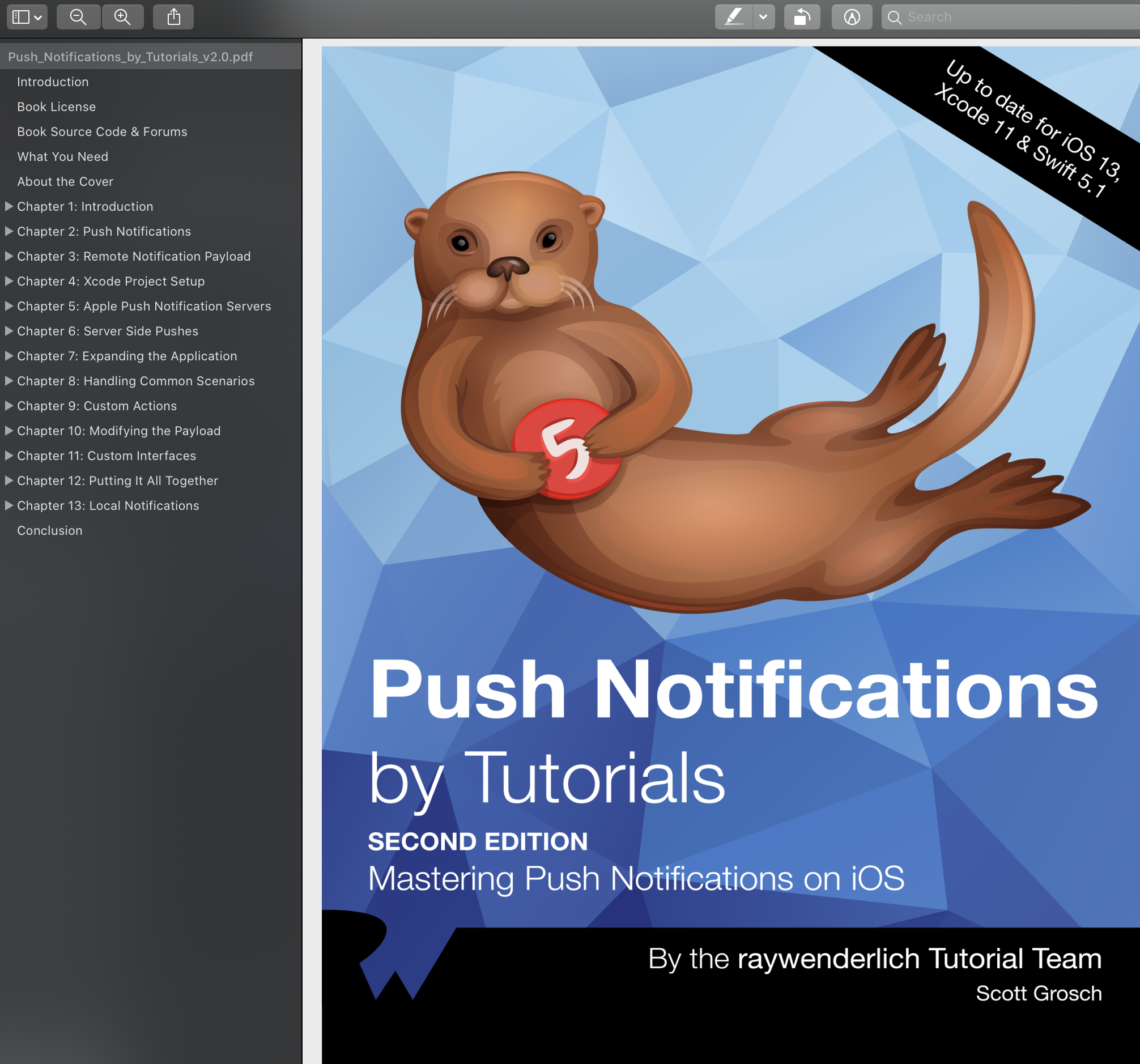
Task: Open Chapter 9: Custom Actions
Action: pyautogui.click(x=96, y=405)
